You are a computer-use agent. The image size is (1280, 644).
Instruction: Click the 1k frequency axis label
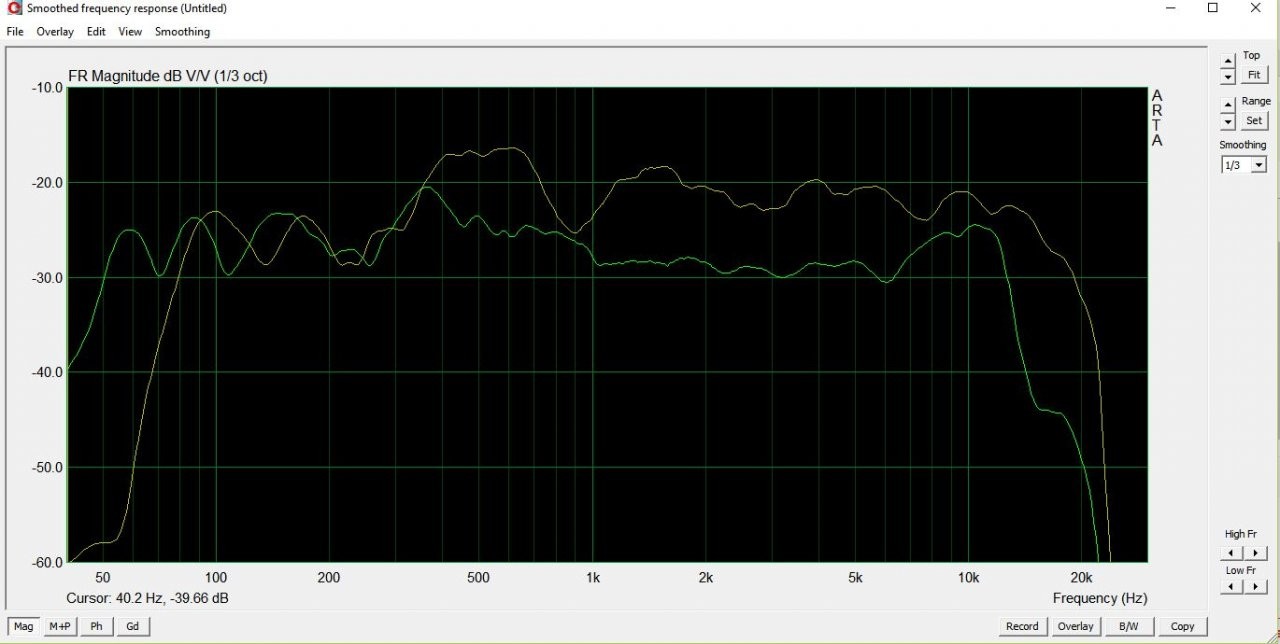593,578
